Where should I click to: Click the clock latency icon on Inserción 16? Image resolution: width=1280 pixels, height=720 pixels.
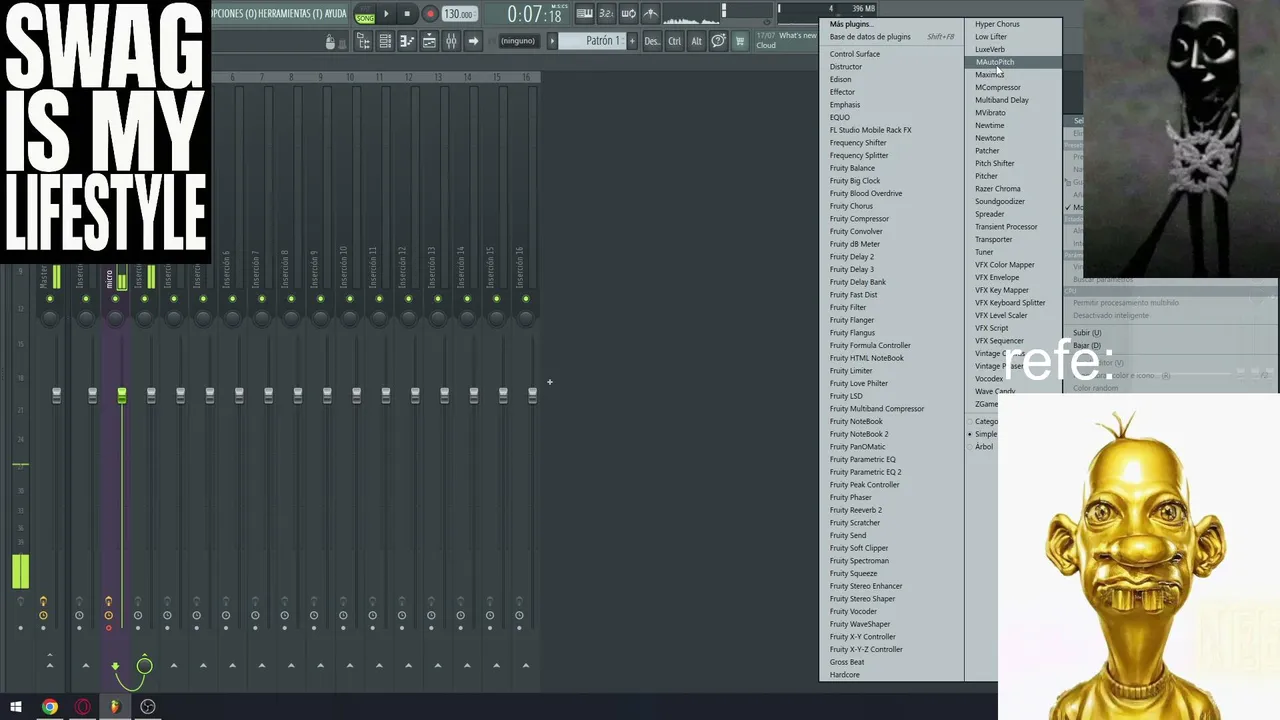(x=519, y=615)
